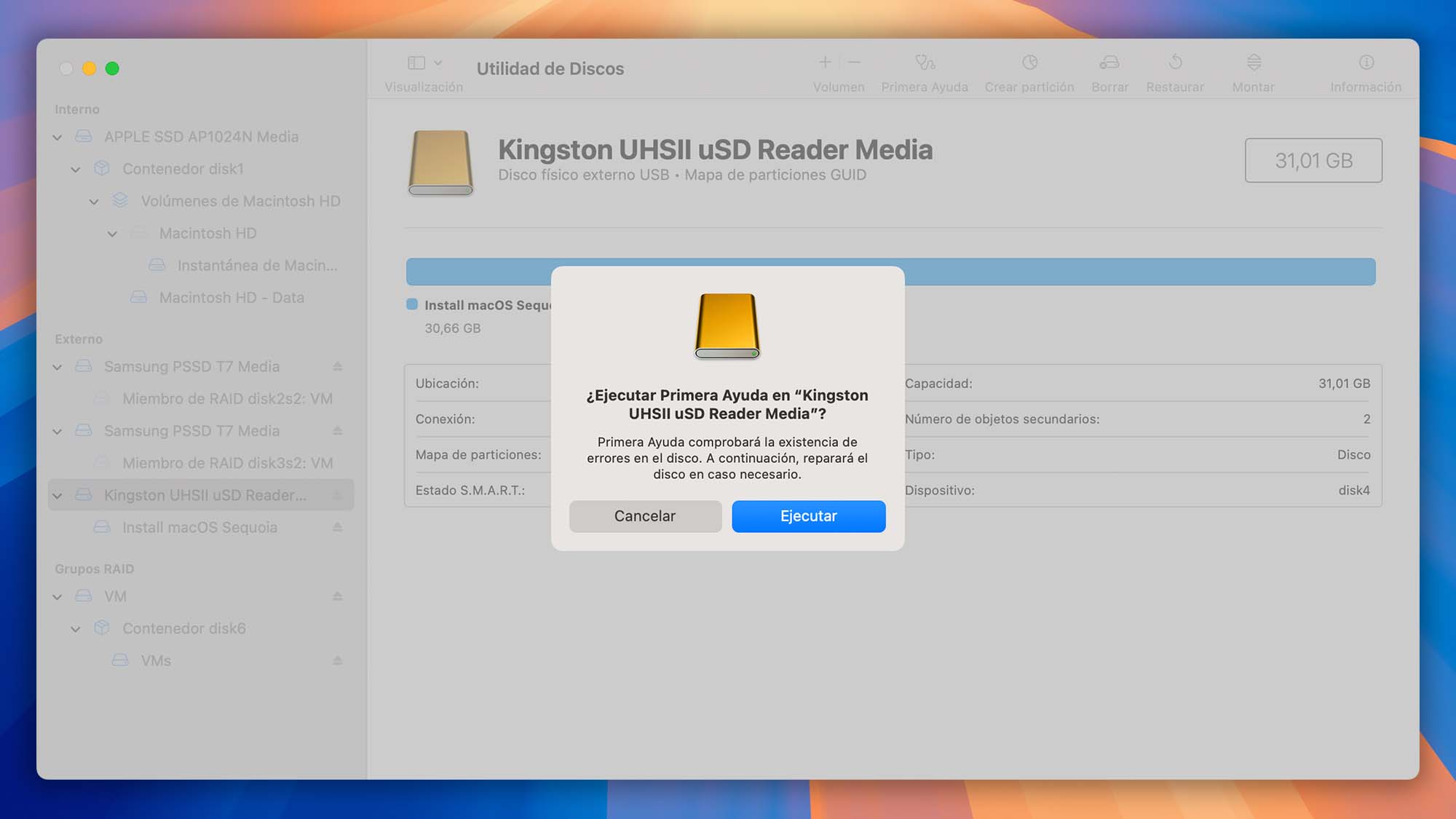Viewport: 1456px width, 819px height.
Task: Click the Estado S.M.A.R.T. label
Action: 470,491
